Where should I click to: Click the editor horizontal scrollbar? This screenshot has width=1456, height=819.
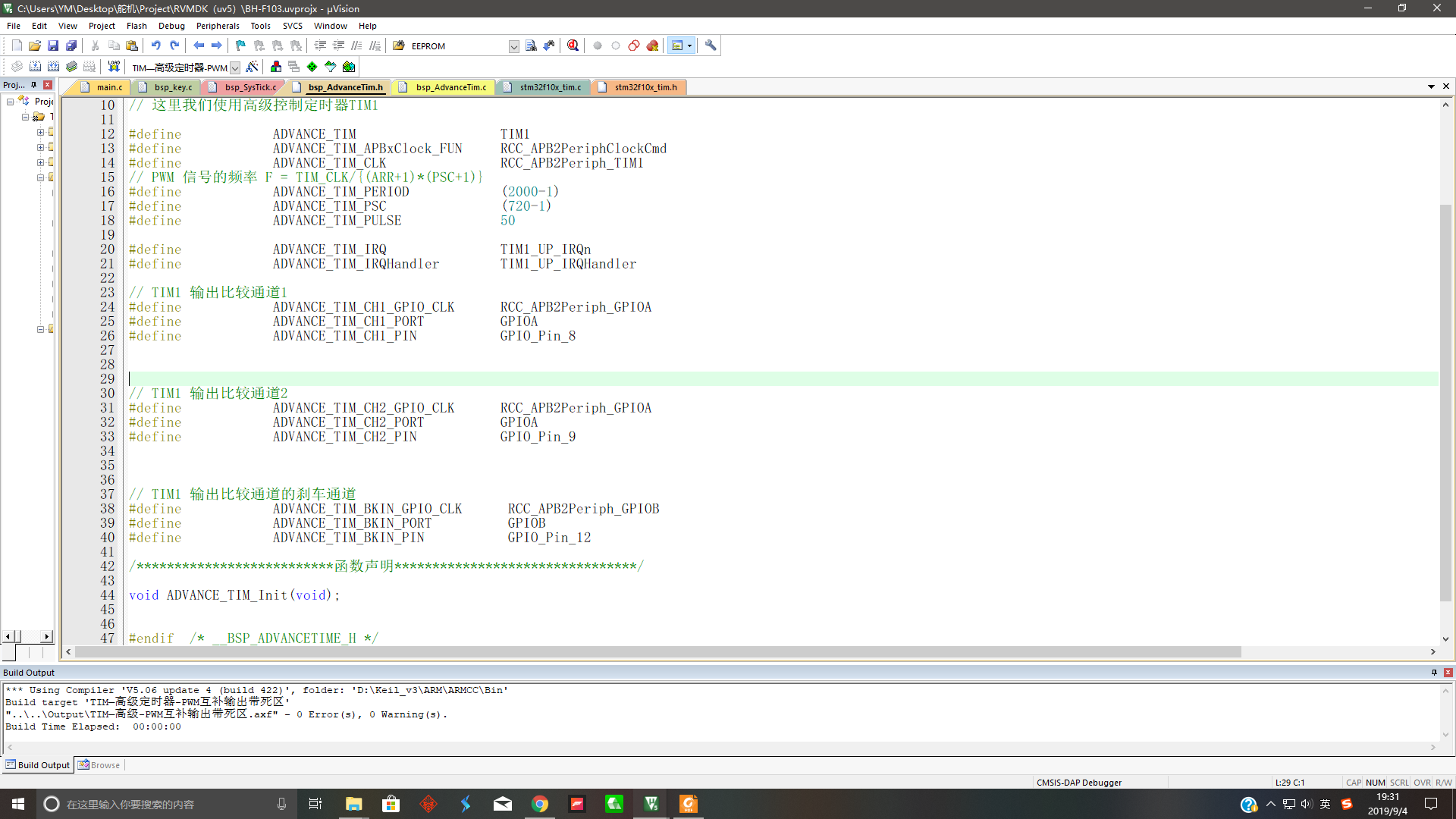(657, 652)
